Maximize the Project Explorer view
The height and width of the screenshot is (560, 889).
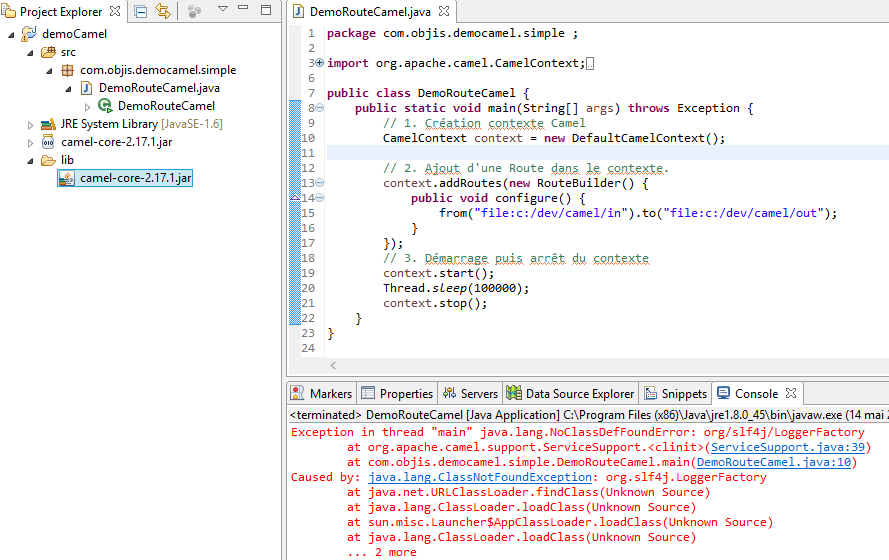pyautogui.click(x=266, y=10)
